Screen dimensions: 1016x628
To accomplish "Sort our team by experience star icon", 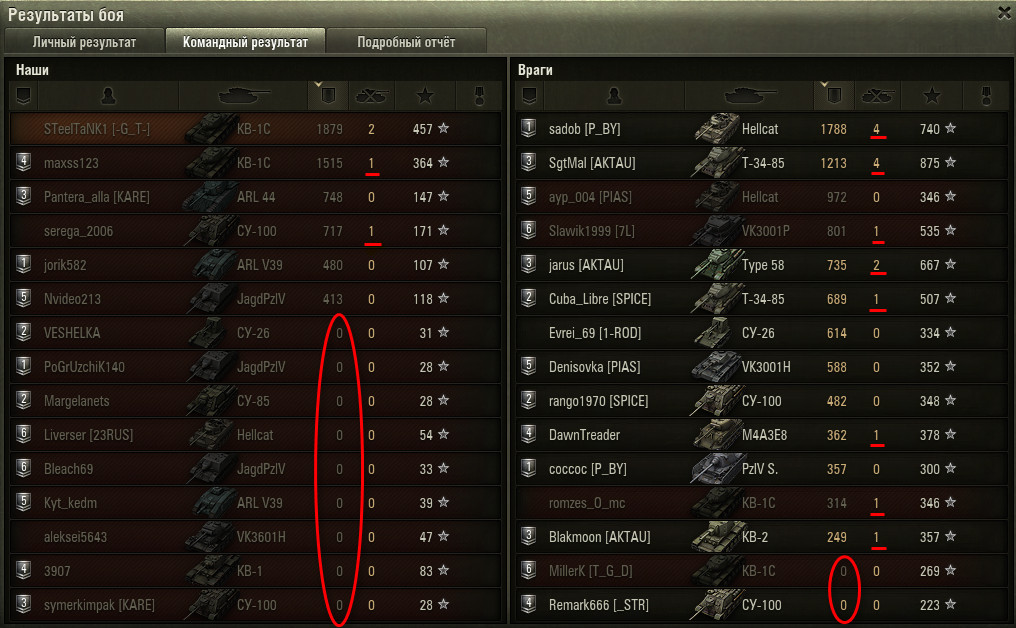I will click(425, 96).
